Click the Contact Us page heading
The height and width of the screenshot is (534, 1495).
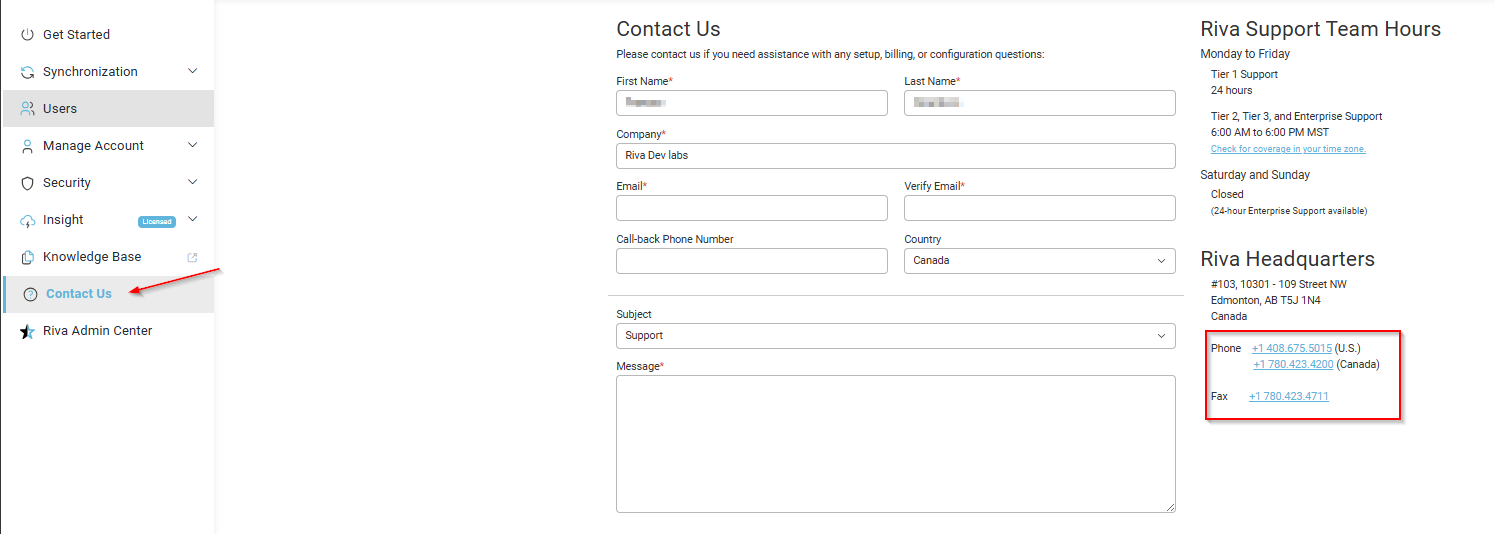tap(668, 29)
